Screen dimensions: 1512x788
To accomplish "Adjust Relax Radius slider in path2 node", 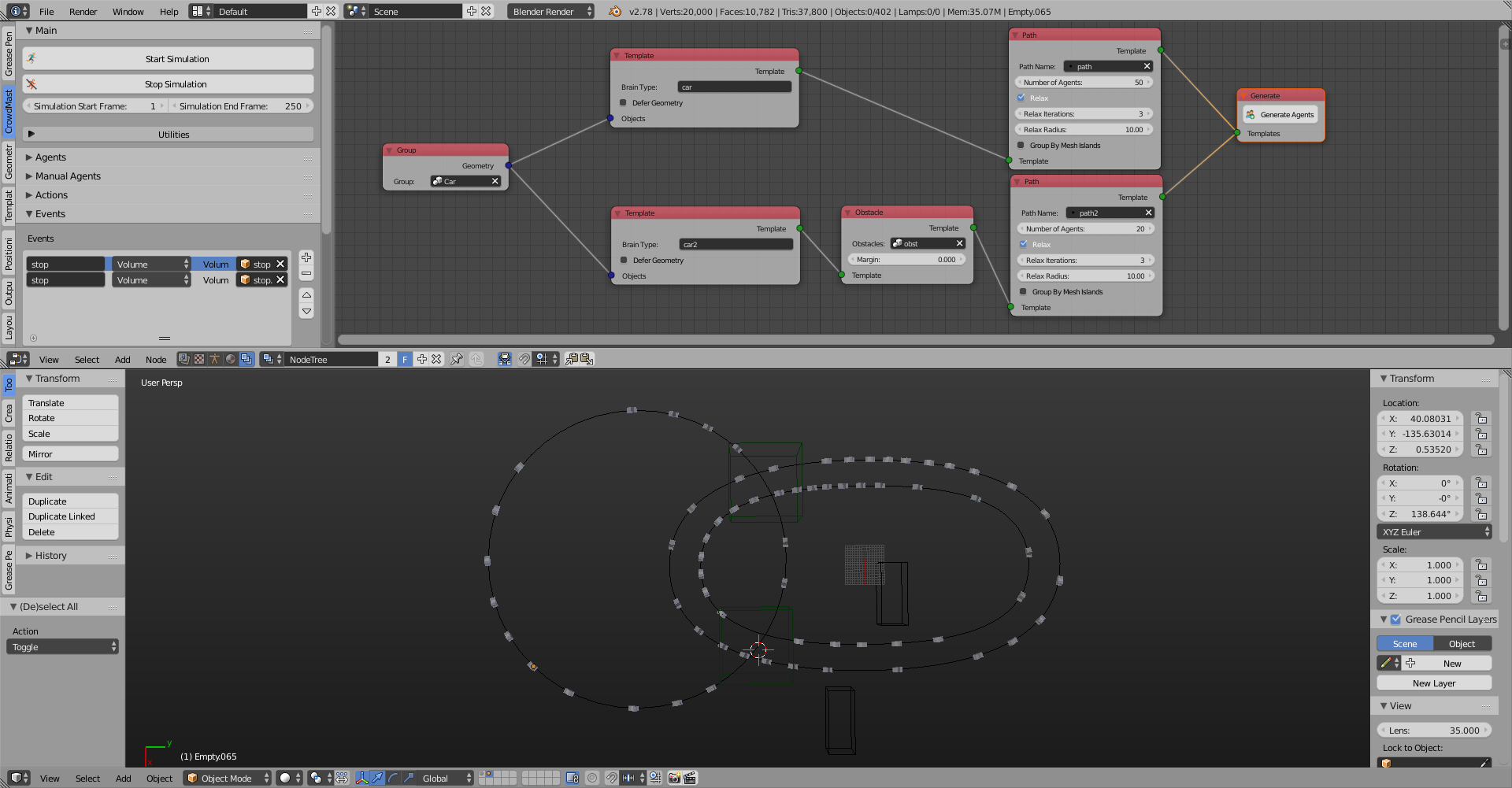I will pos(1086,276).
